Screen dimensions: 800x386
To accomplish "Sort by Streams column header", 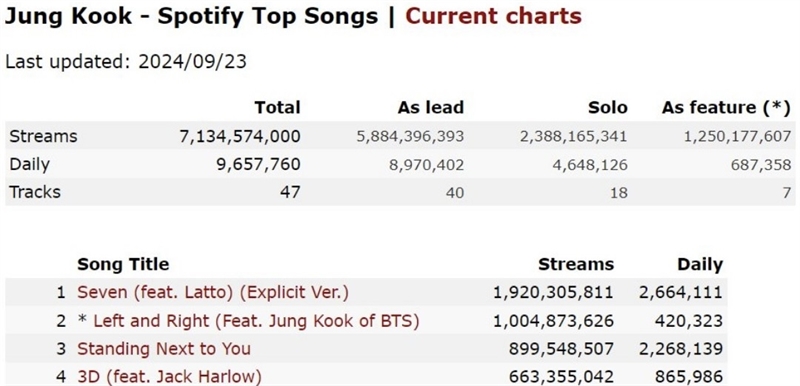I will coord(576,264).
